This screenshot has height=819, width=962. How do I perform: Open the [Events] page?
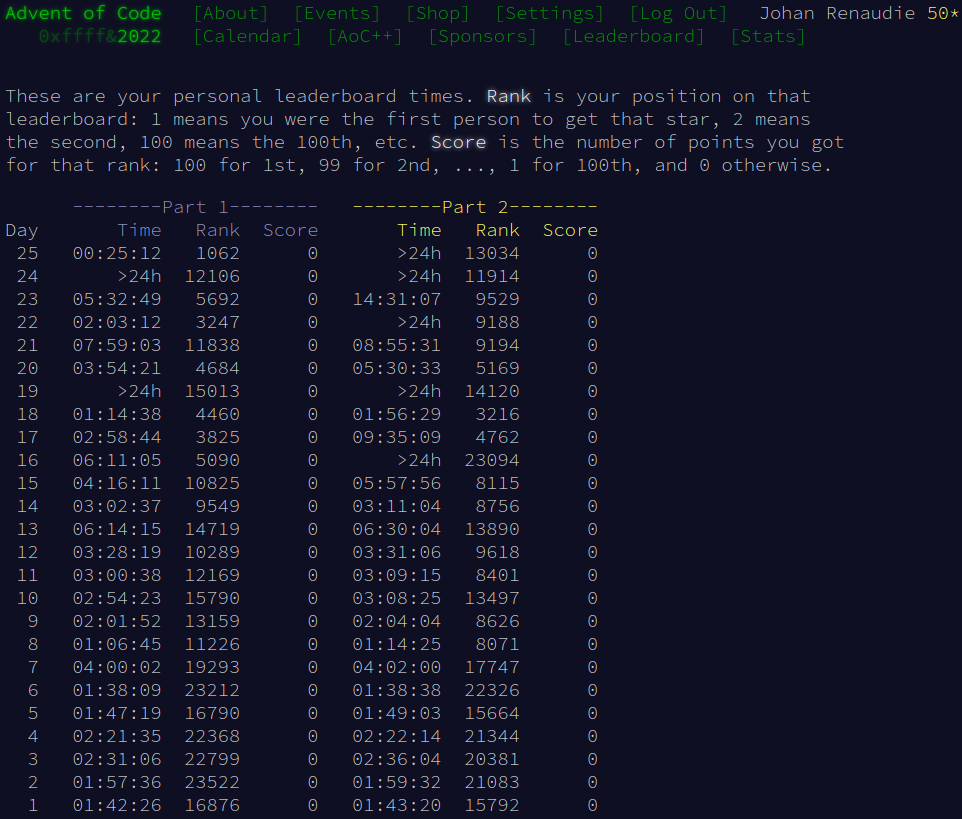[337, 13]
